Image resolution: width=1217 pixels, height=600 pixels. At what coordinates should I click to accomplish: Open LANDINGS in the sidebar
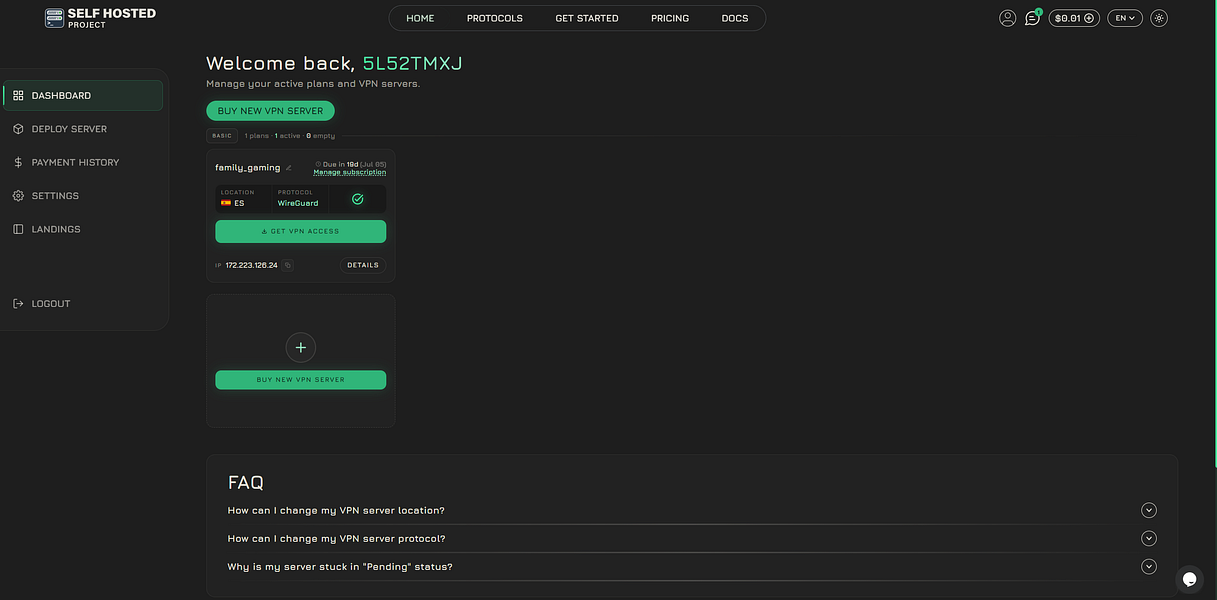(83, 229)
